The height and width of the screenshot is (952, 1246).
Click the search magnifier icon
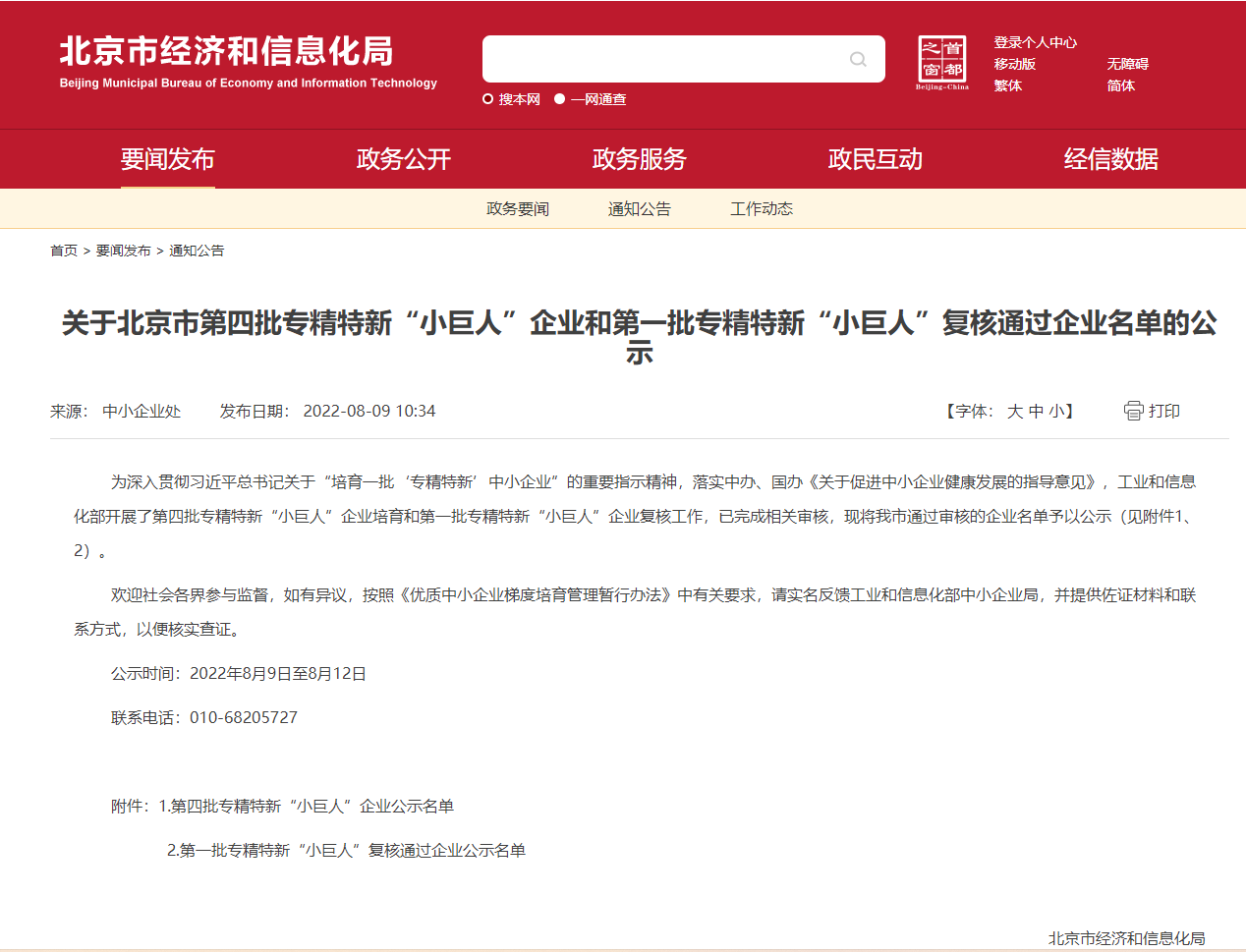pyautogui.click(x=857, y=59)
